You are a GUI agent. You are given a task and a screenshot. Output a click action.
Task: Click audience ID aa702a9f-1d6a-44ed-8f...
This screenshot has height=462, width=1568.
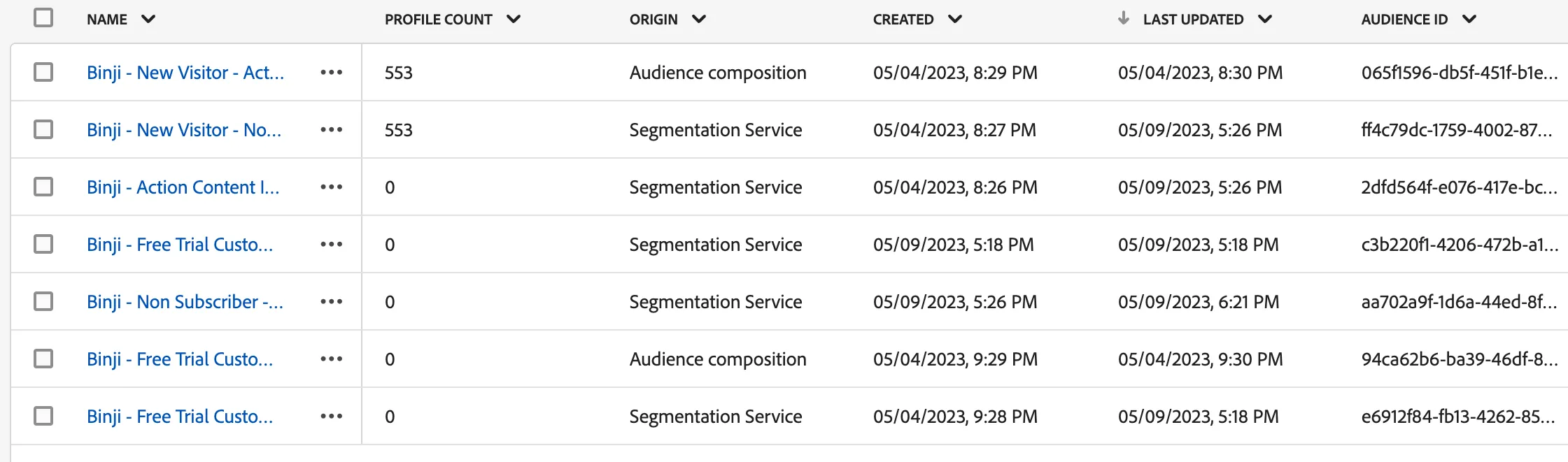(x=1460, y=302)
